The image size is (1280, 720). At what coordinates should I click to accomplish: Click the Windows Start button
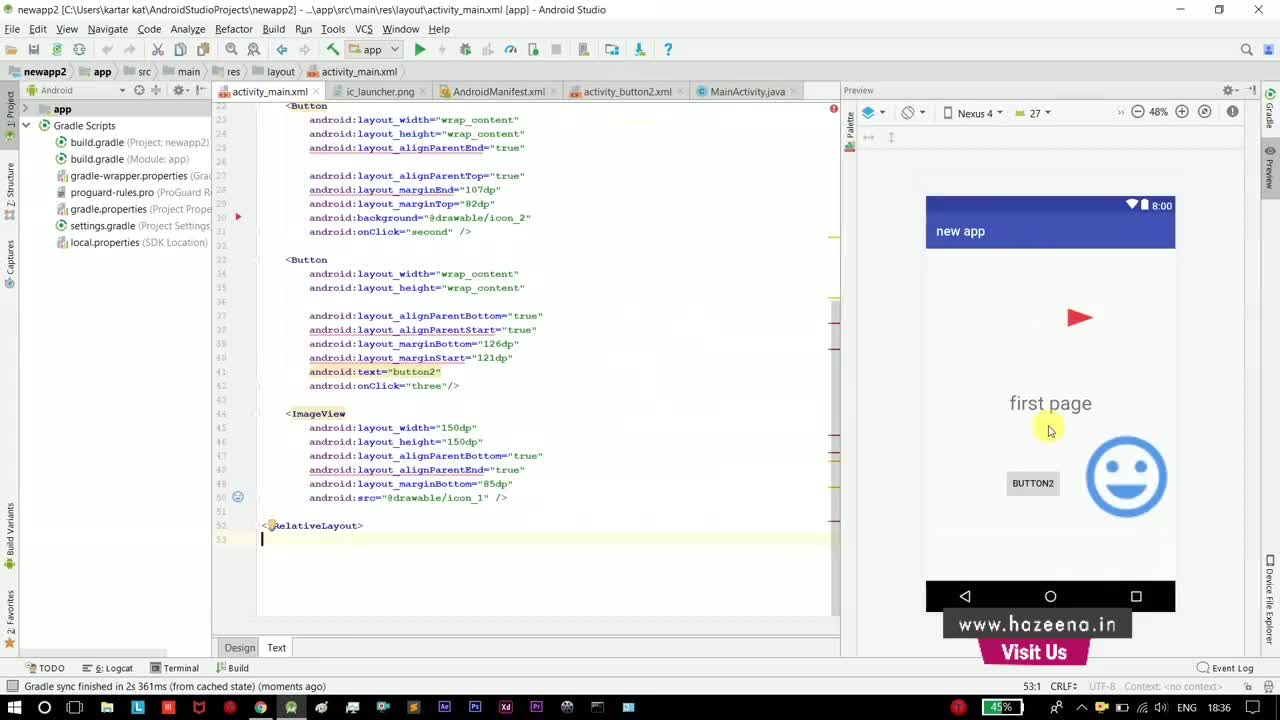tap(14, 707)
